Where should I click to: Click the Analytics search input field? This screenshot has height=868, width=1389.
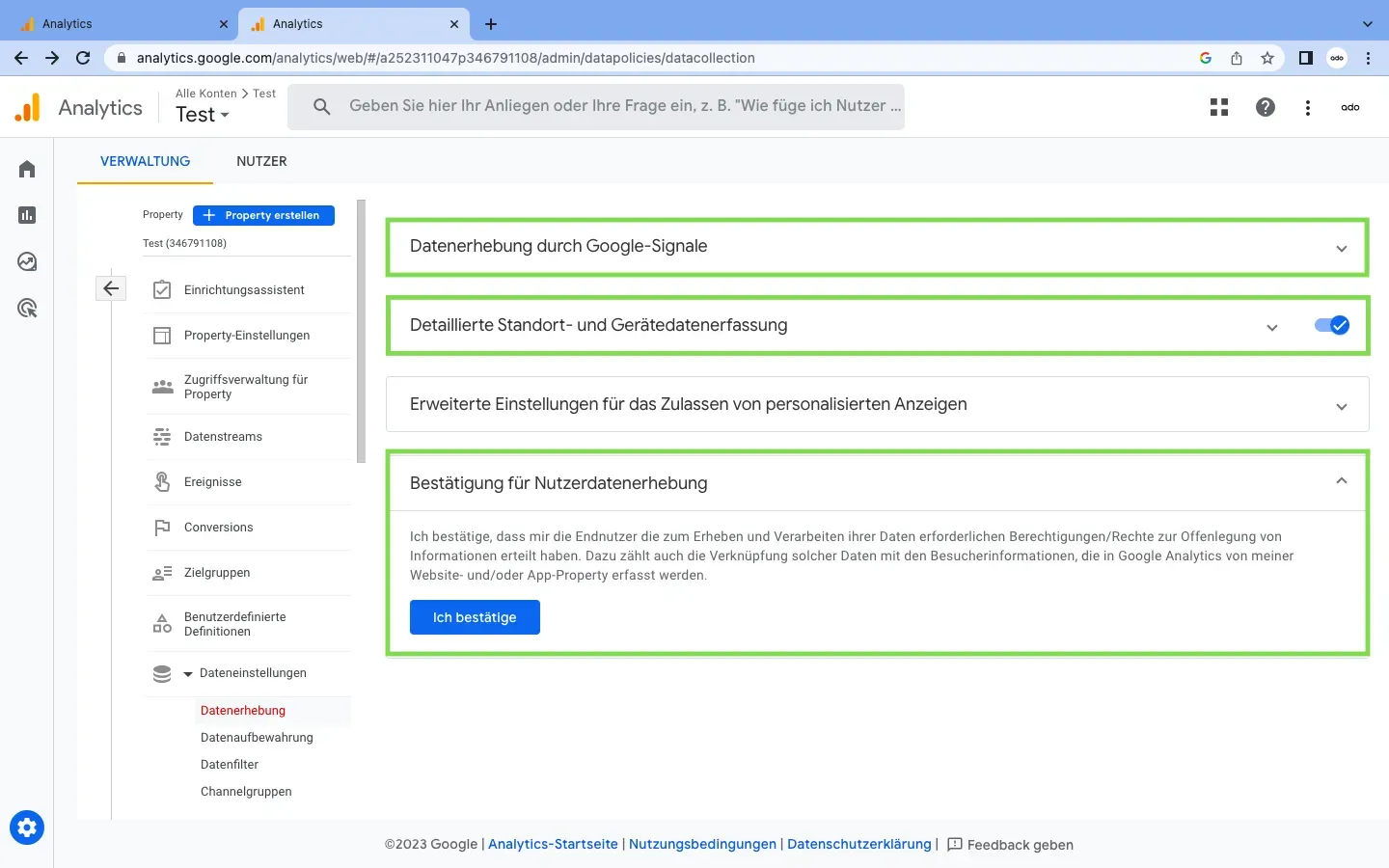[x=596, y=106]
